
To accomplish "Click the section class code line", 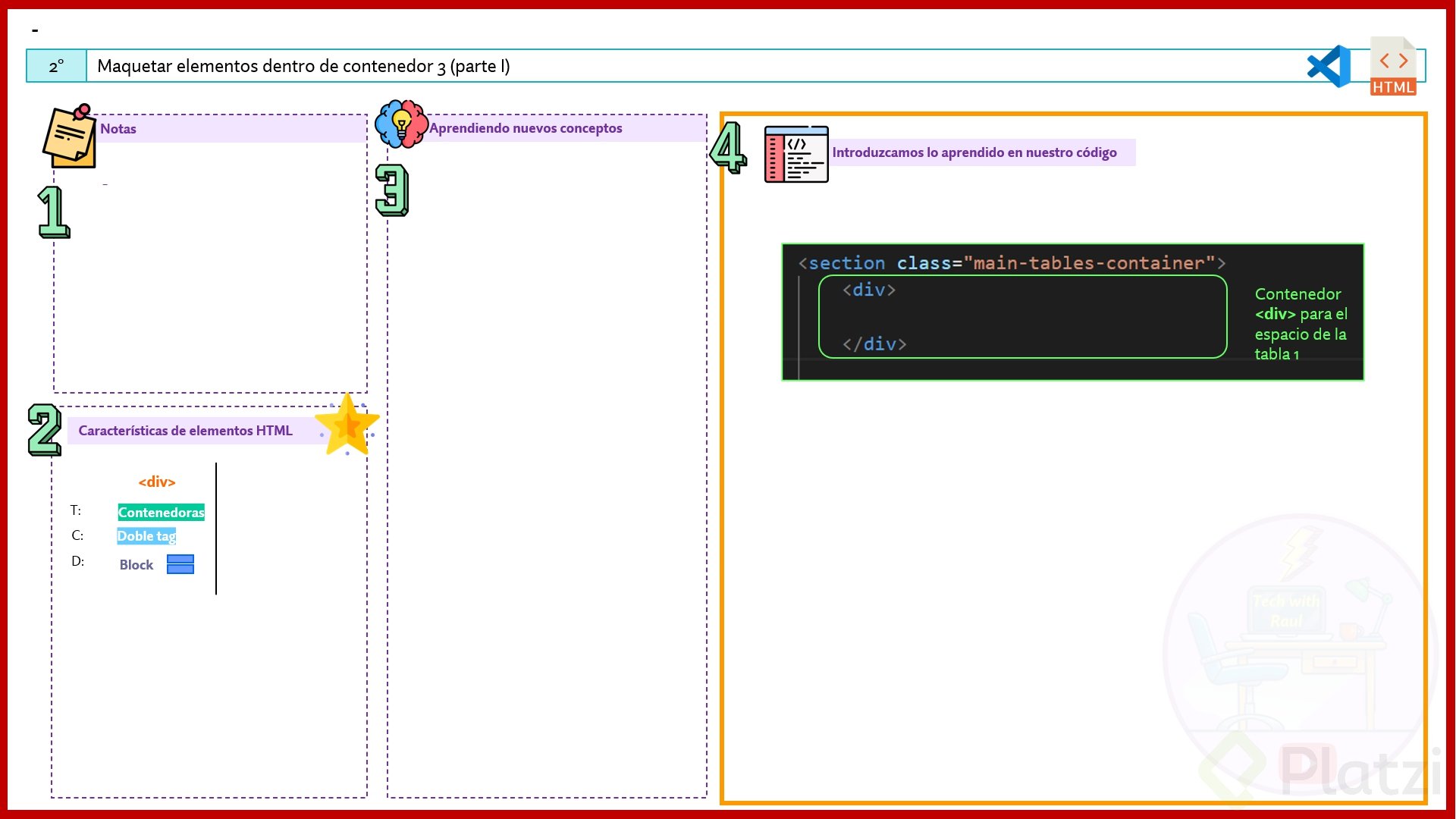I will coord(1012,263).
